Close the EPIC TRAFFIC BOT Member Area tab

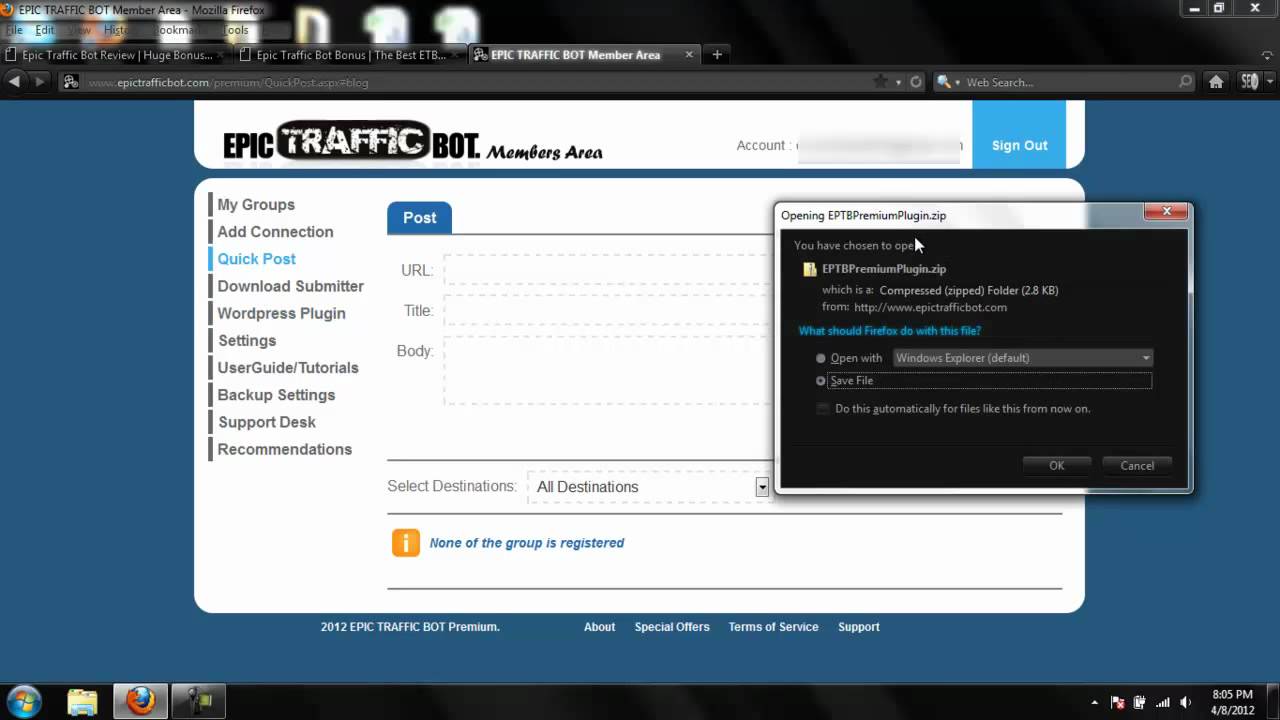pyautogui.click(x=689, y=55)
